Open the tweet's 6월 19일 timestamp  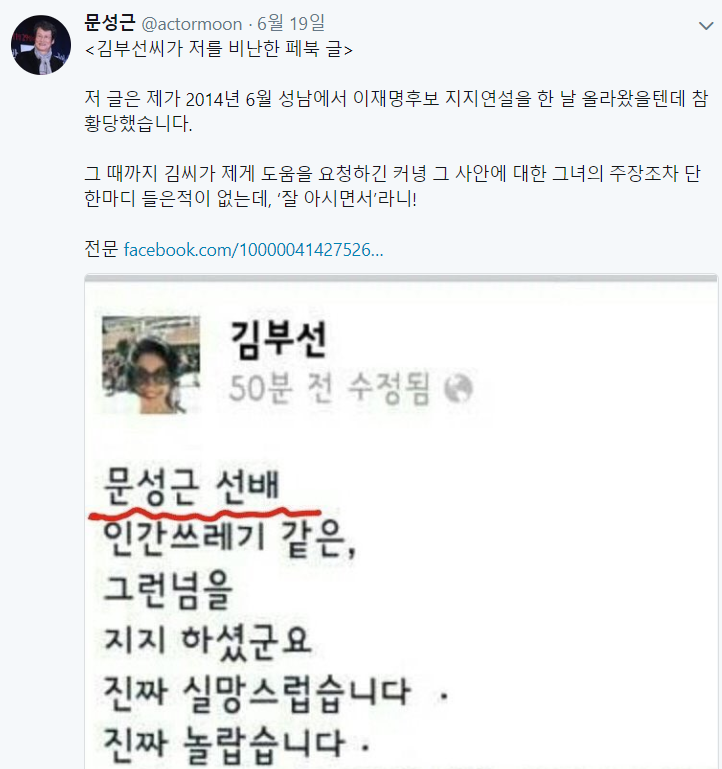[291, 23]
